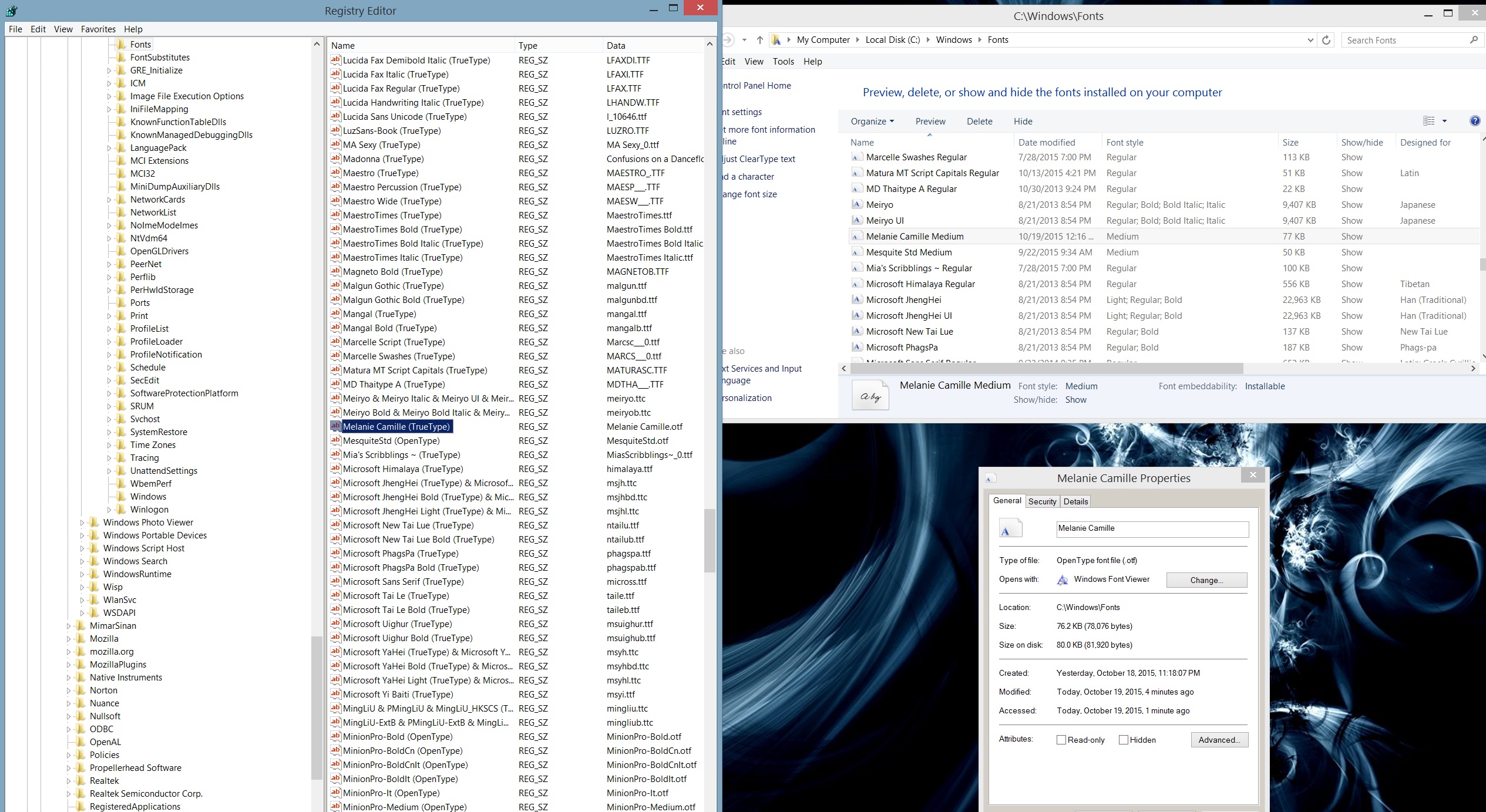Toggle the Read-only checkbox
Image resolution: width=1486 pixels, height=812 pixels.
coord(1061,740)
